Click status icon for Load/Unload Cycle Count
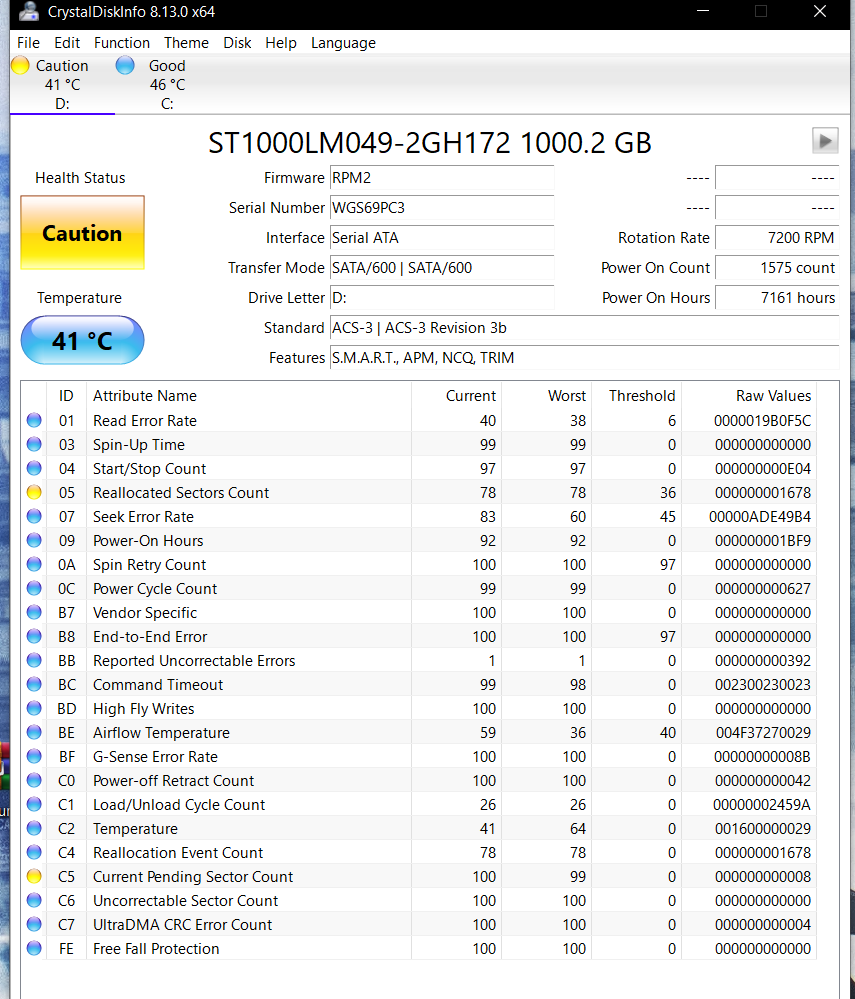855x999 pixels. [34, 805]
